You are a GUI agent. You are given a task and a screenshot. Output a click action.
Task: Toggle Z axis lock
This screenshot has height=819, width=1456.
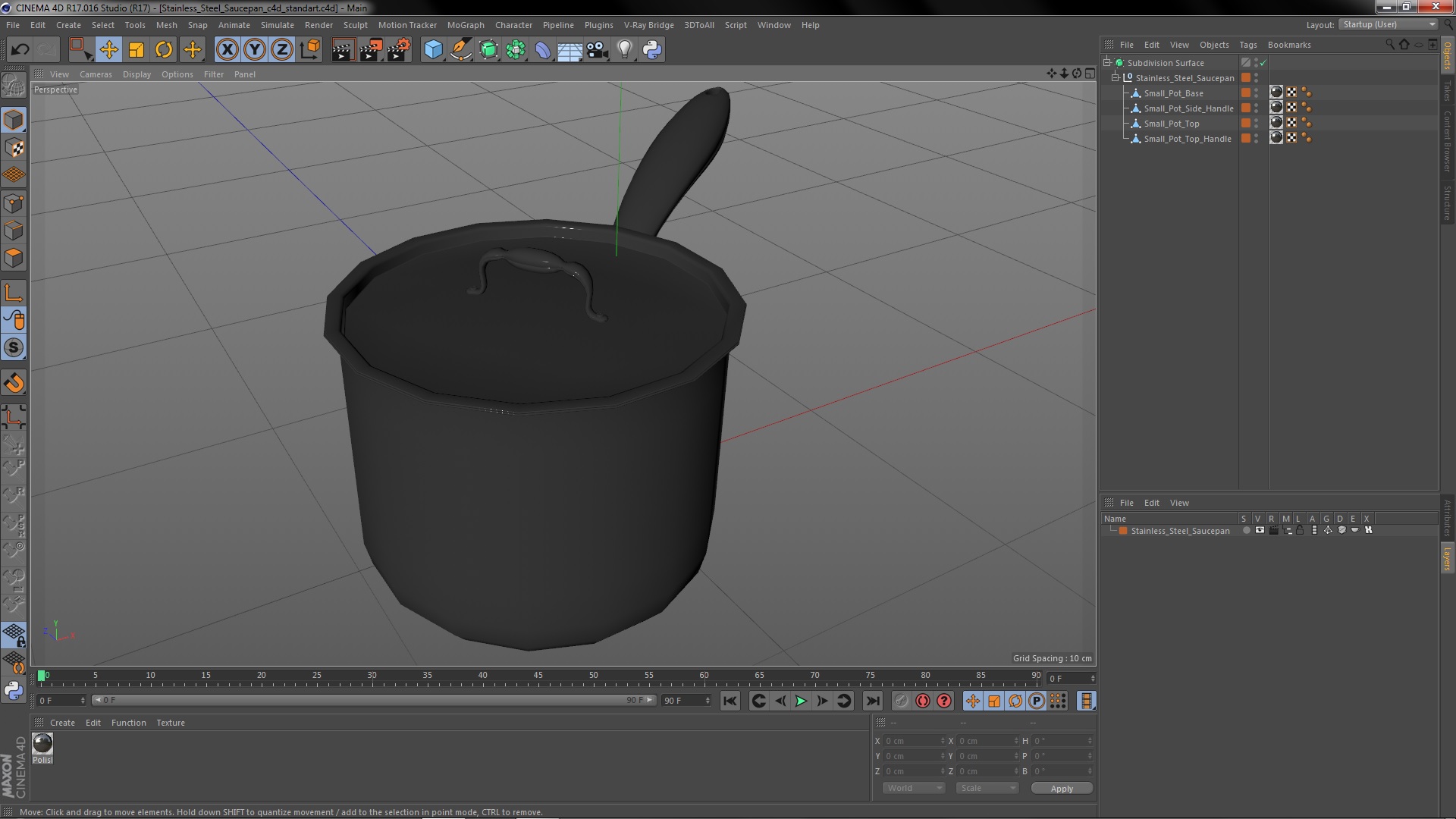tap(282, 50)
